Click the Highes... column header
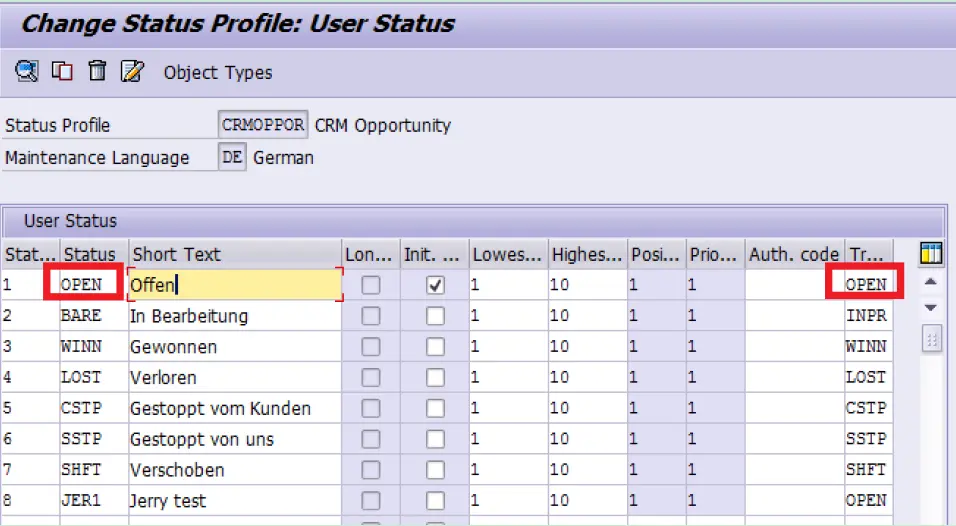This screenshot has height=526, width=956. pos(587,254)
